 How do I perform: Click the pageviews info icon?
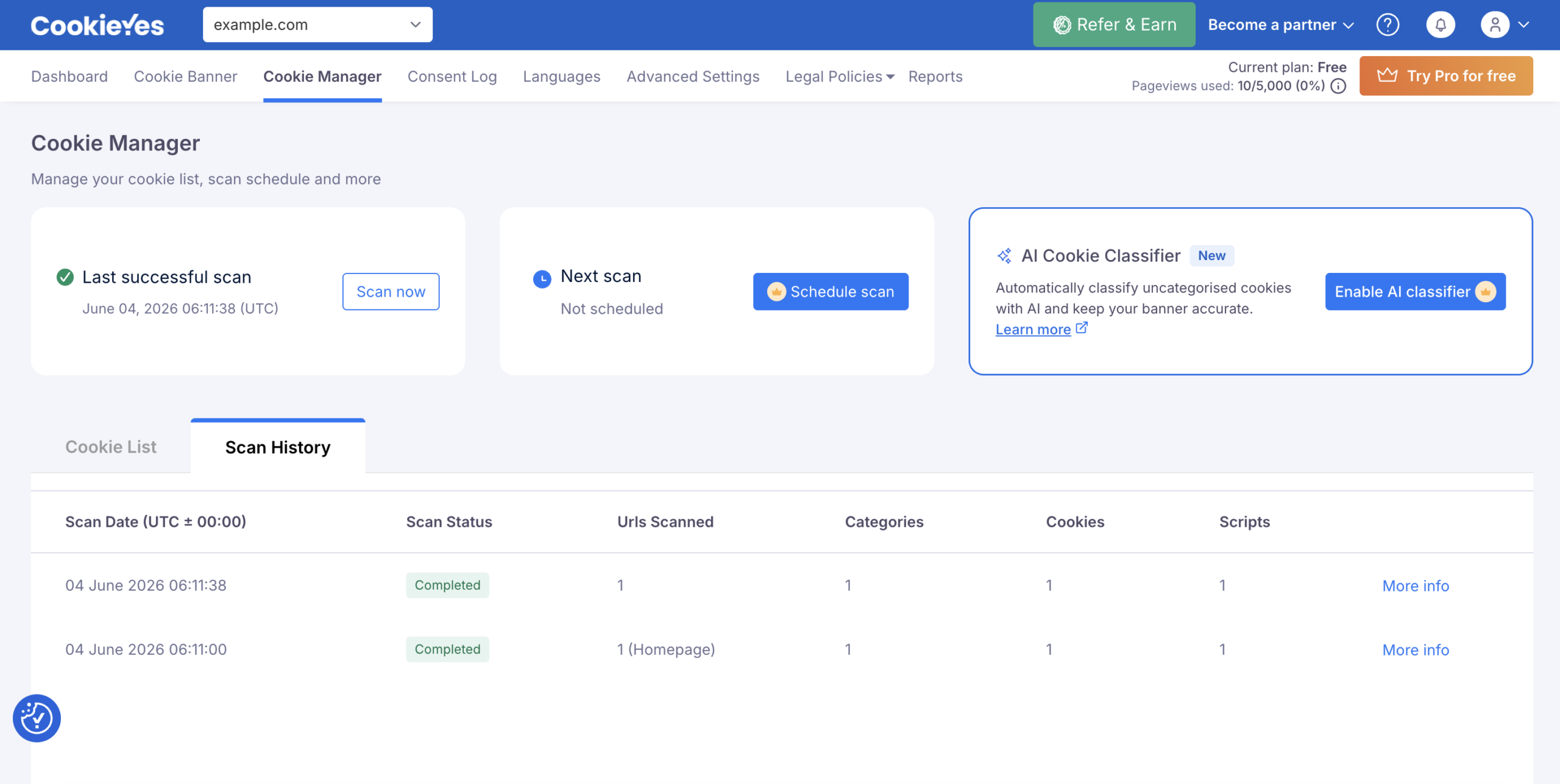coord(1338,86)
